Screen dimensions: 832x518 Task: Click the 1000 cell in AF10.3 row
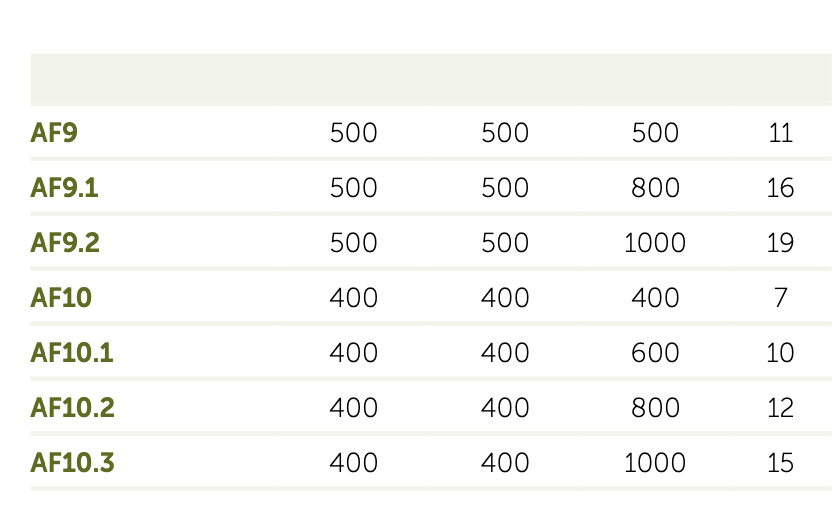(655, 463)
